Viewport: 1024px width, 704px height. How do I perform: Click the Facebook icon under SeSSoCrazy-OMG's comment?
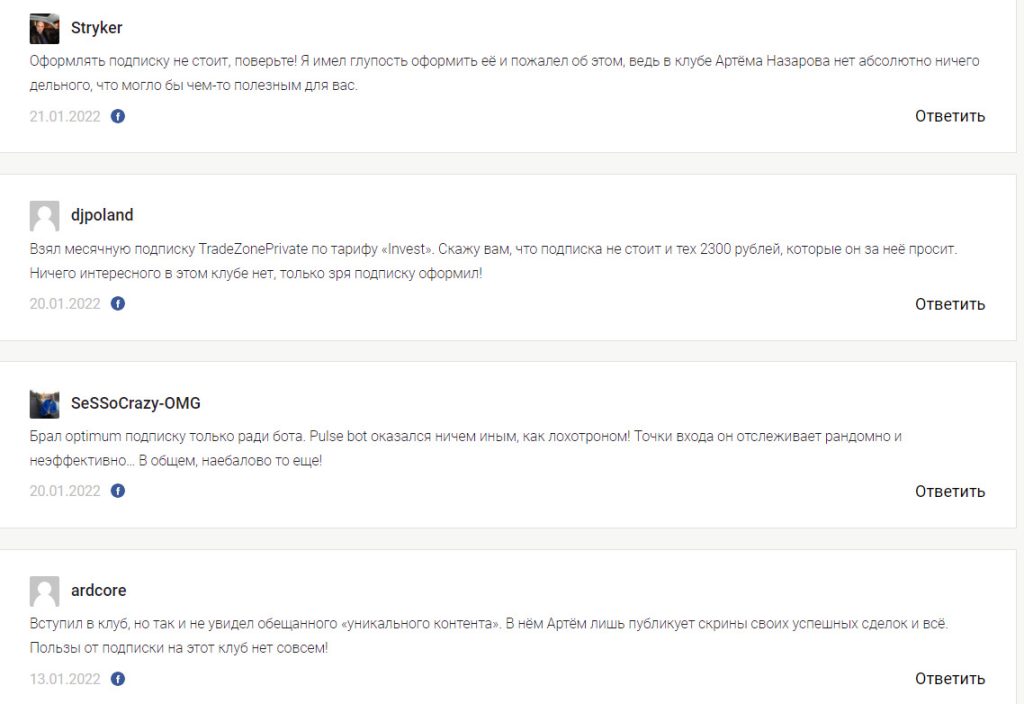tap(118, 491)
